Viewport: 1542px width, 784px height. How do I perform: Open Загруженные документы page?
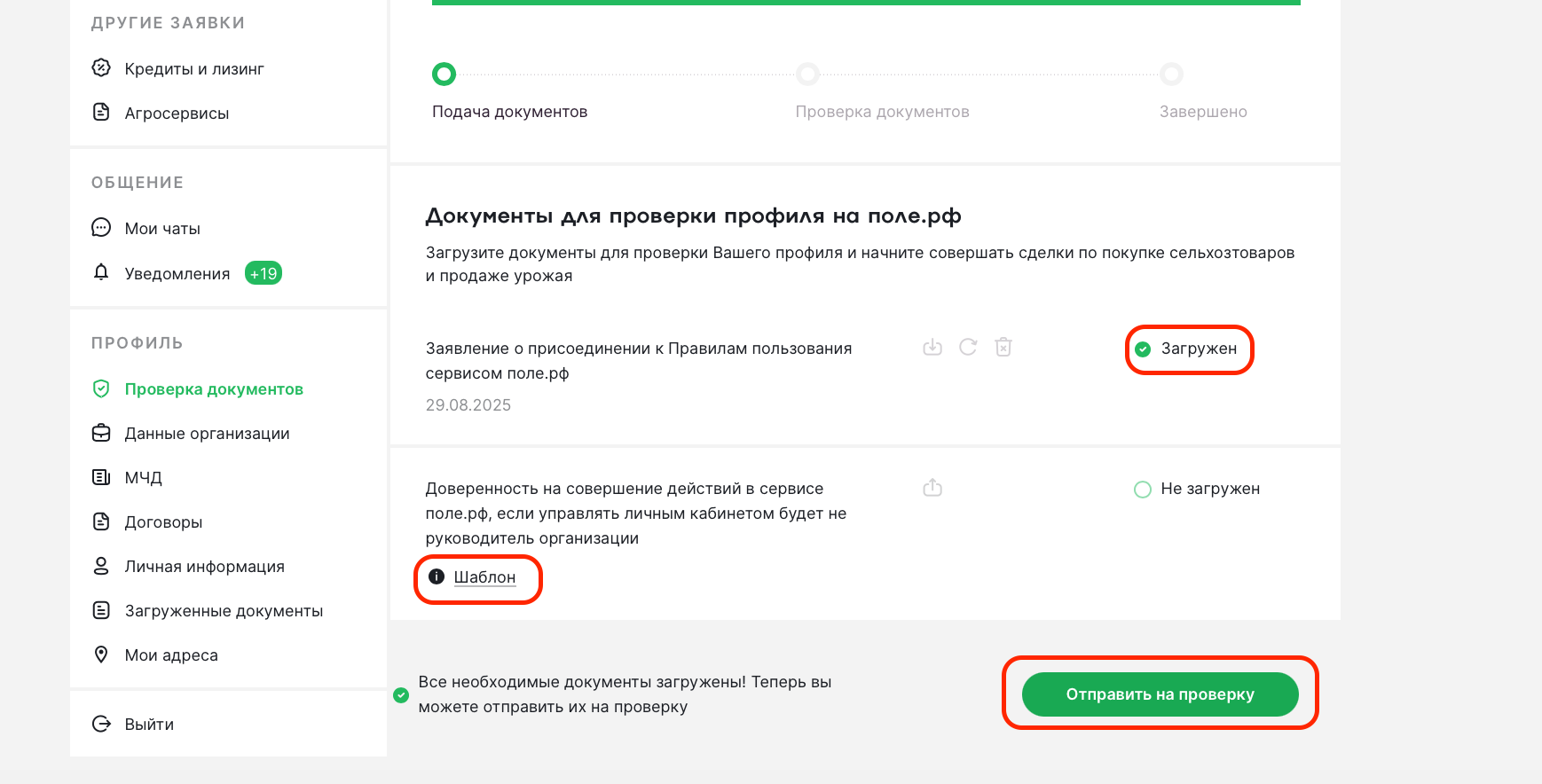click(x=224, y=610)
